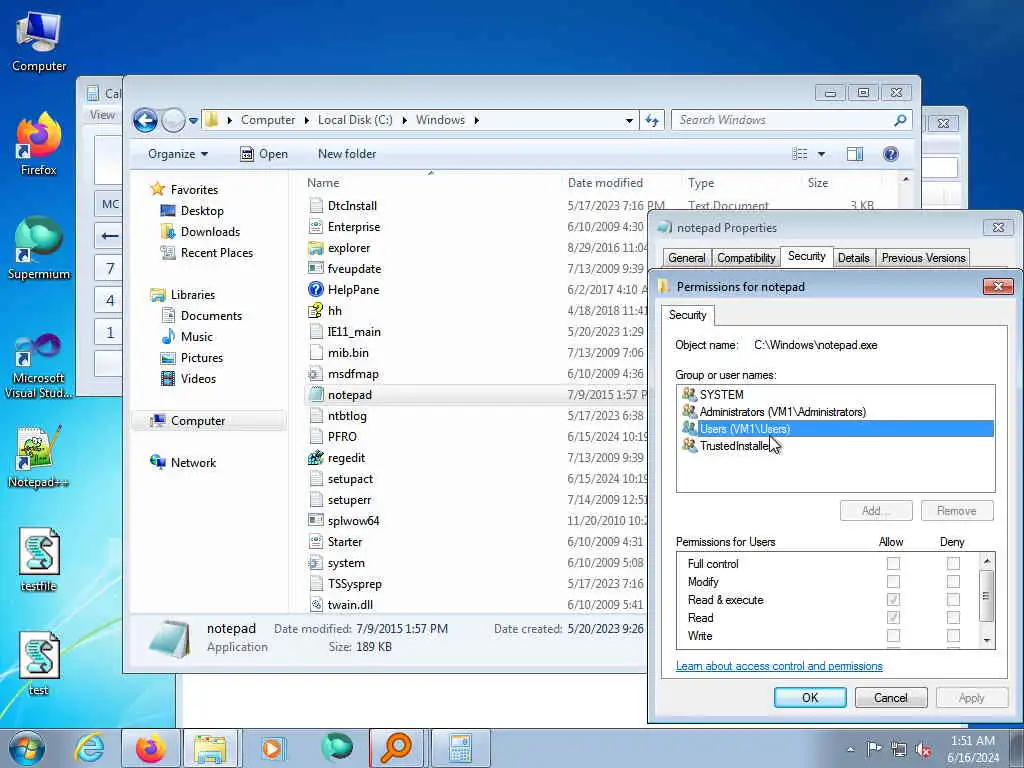Go back in Explorer navigation
This screenshot has height=768, width=1024.
click(146, 120)
